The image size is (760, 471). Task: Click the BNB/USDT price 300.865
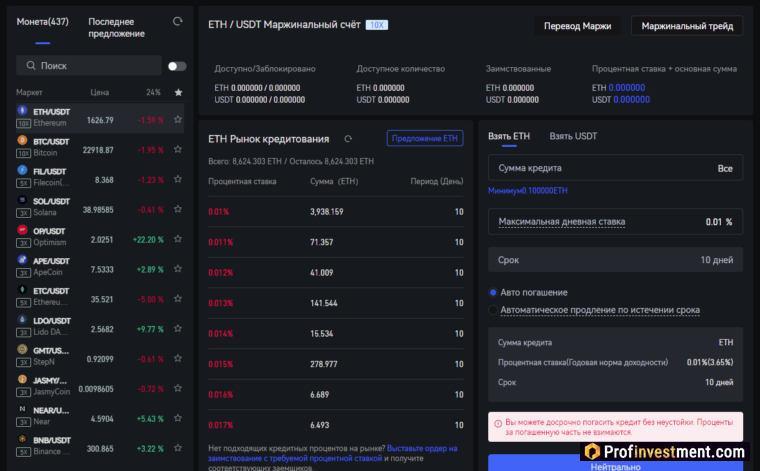click(x=100, y=449)
